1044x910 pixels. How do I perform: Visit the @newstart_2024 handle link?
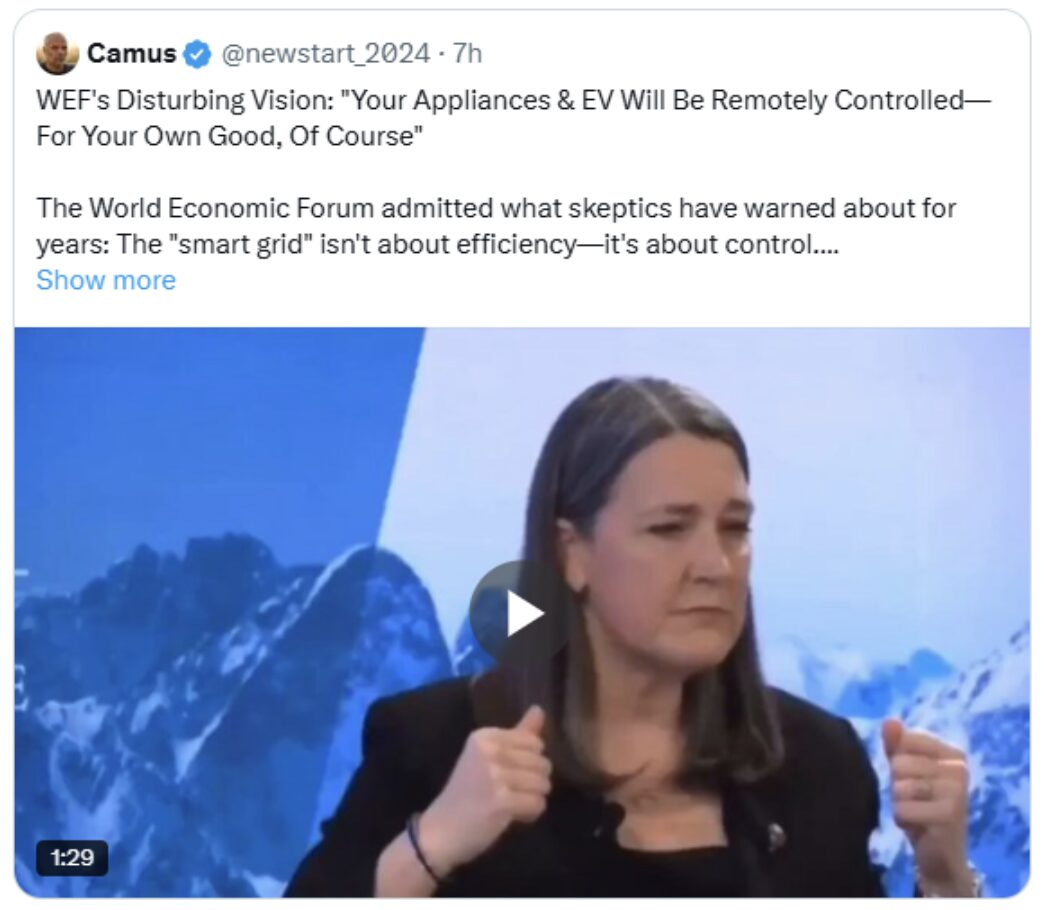325,53
